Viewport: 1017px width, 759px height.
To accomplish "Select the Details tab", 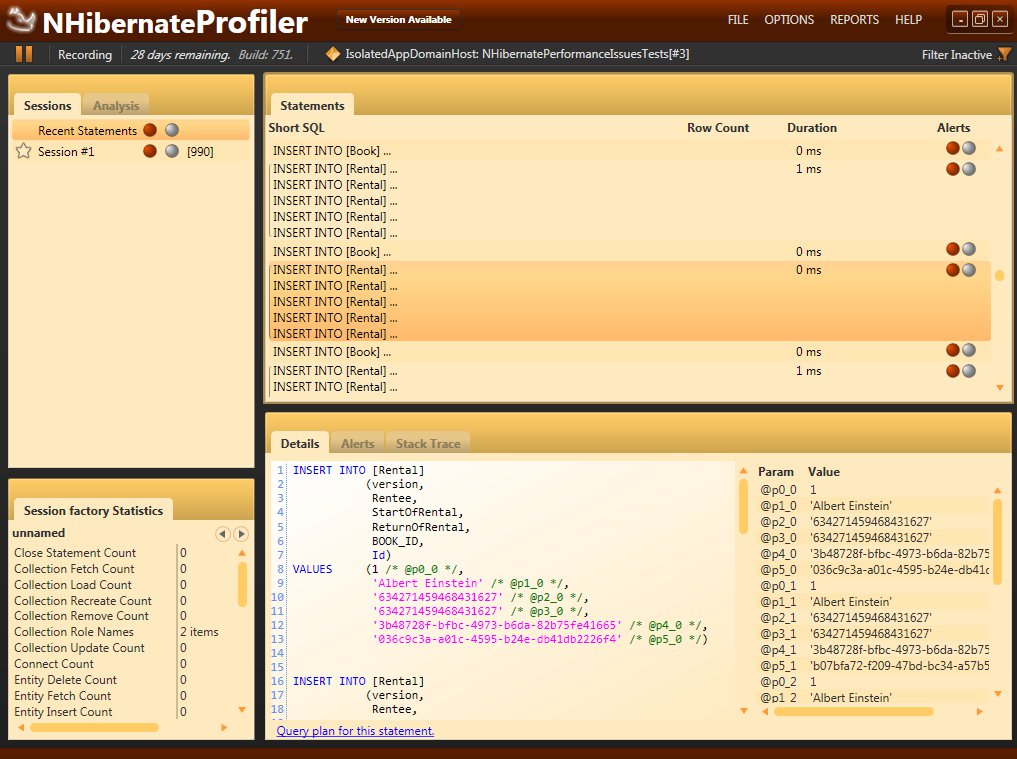I will point(300,444).
